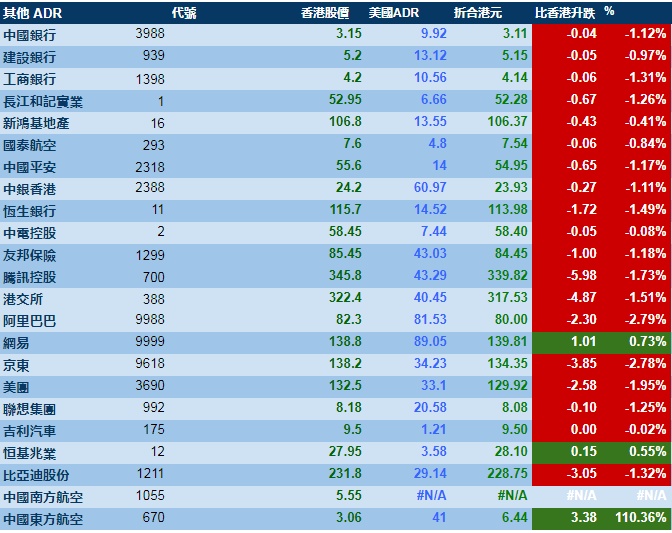Select the 中國南方航空 stock name

(x=43, y=497)
